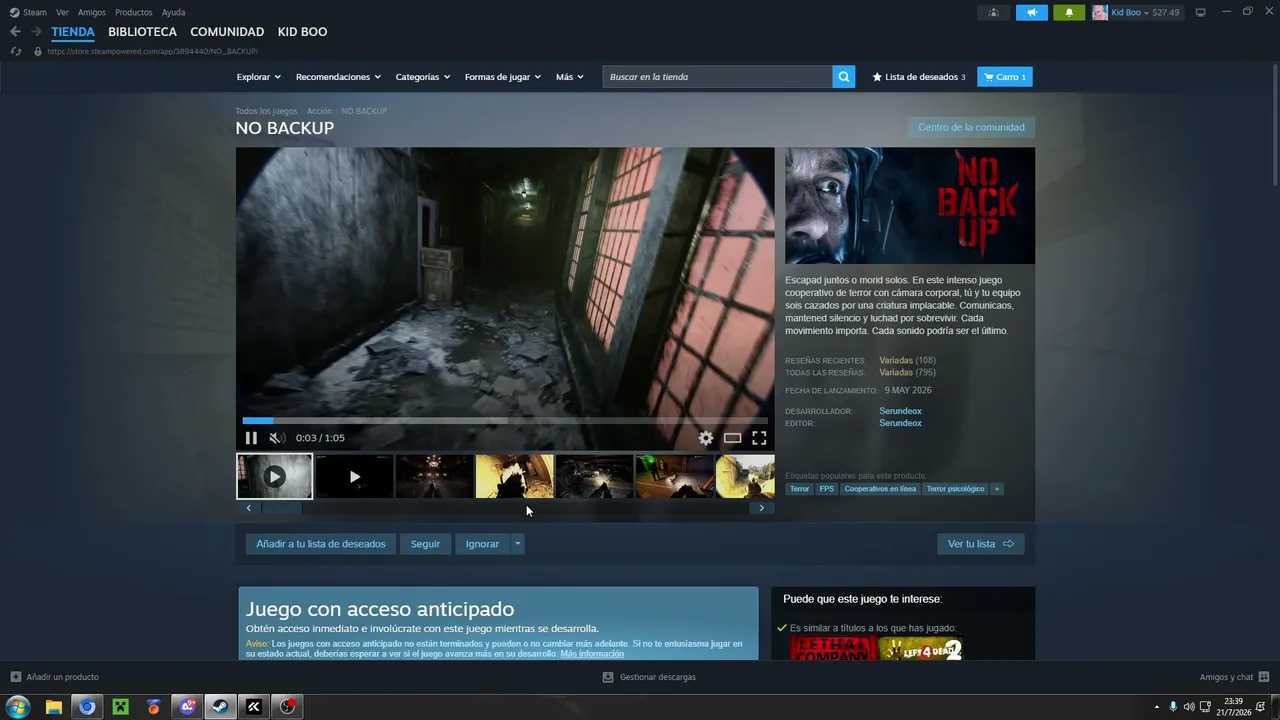
Task: Navigate forward with the forward arrow
Action: (36, 32)
